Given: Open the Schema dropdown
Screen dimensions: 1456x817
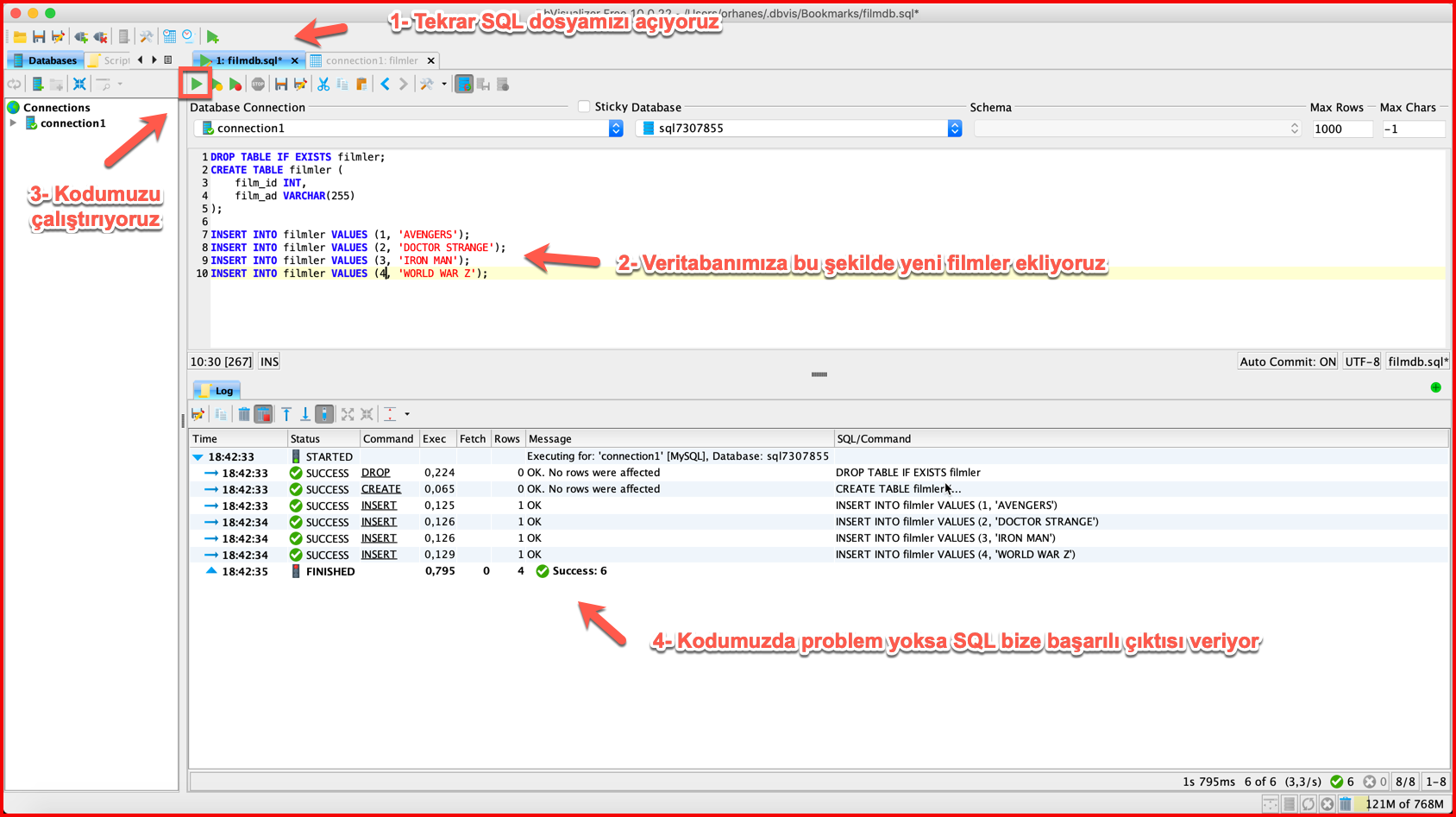Looking at the screenshot, I should coord(1138,128).
